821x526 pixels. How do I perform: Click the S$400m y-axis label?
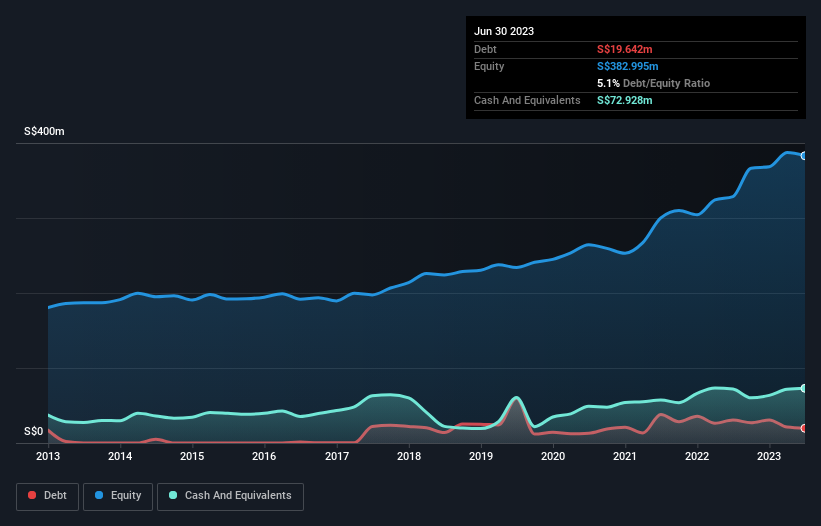click(44, 131)
